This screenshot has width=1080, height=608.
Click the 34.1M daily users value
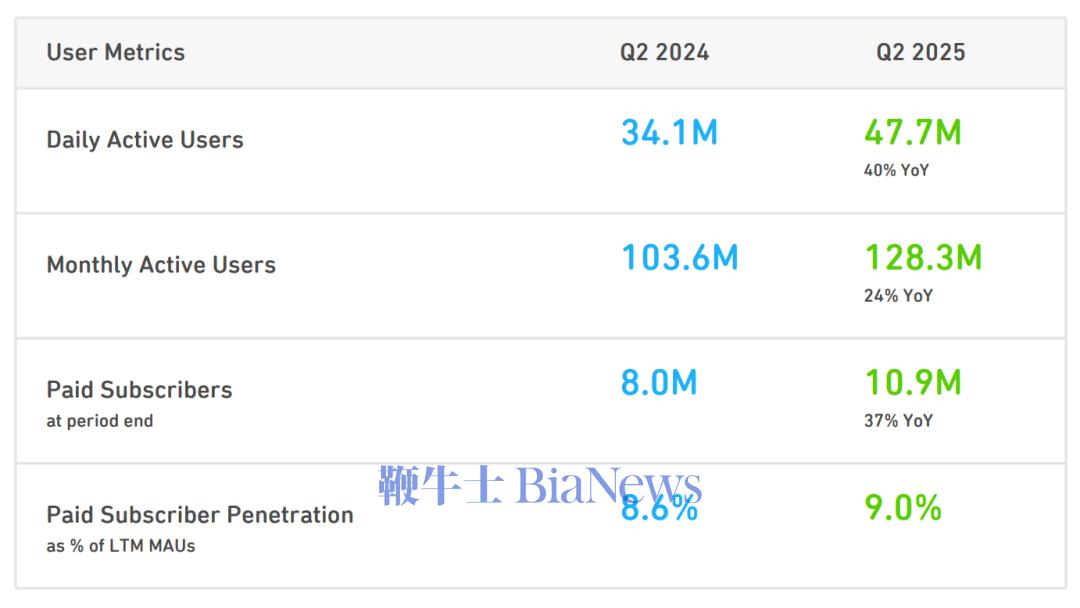(669, 132)
